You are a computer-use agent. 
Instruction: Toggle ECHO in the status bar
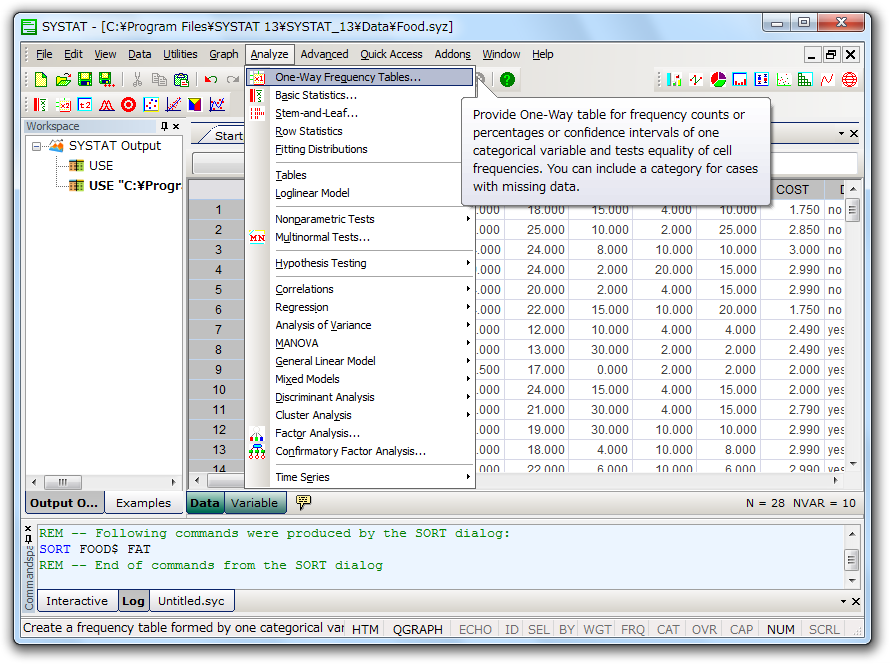tap(475, 629)
